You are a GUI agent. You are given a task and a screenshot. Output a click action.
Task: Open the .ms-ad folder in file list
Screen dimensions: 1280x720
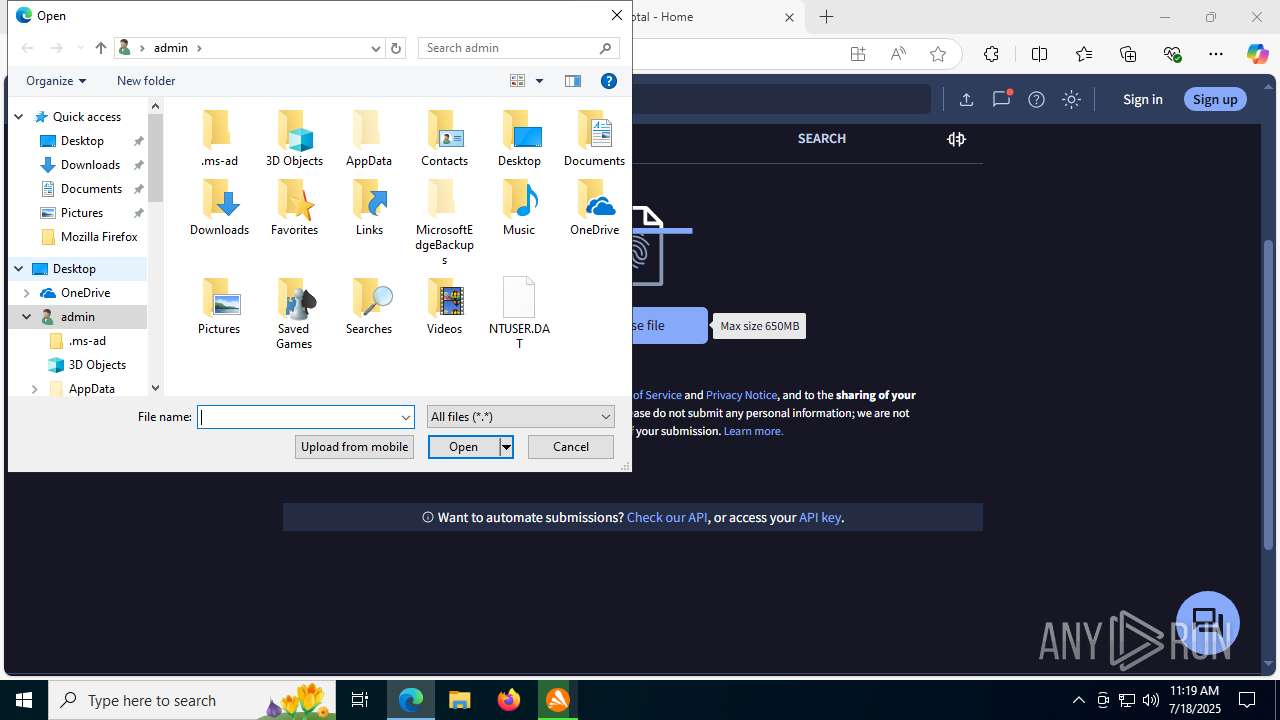219,138
